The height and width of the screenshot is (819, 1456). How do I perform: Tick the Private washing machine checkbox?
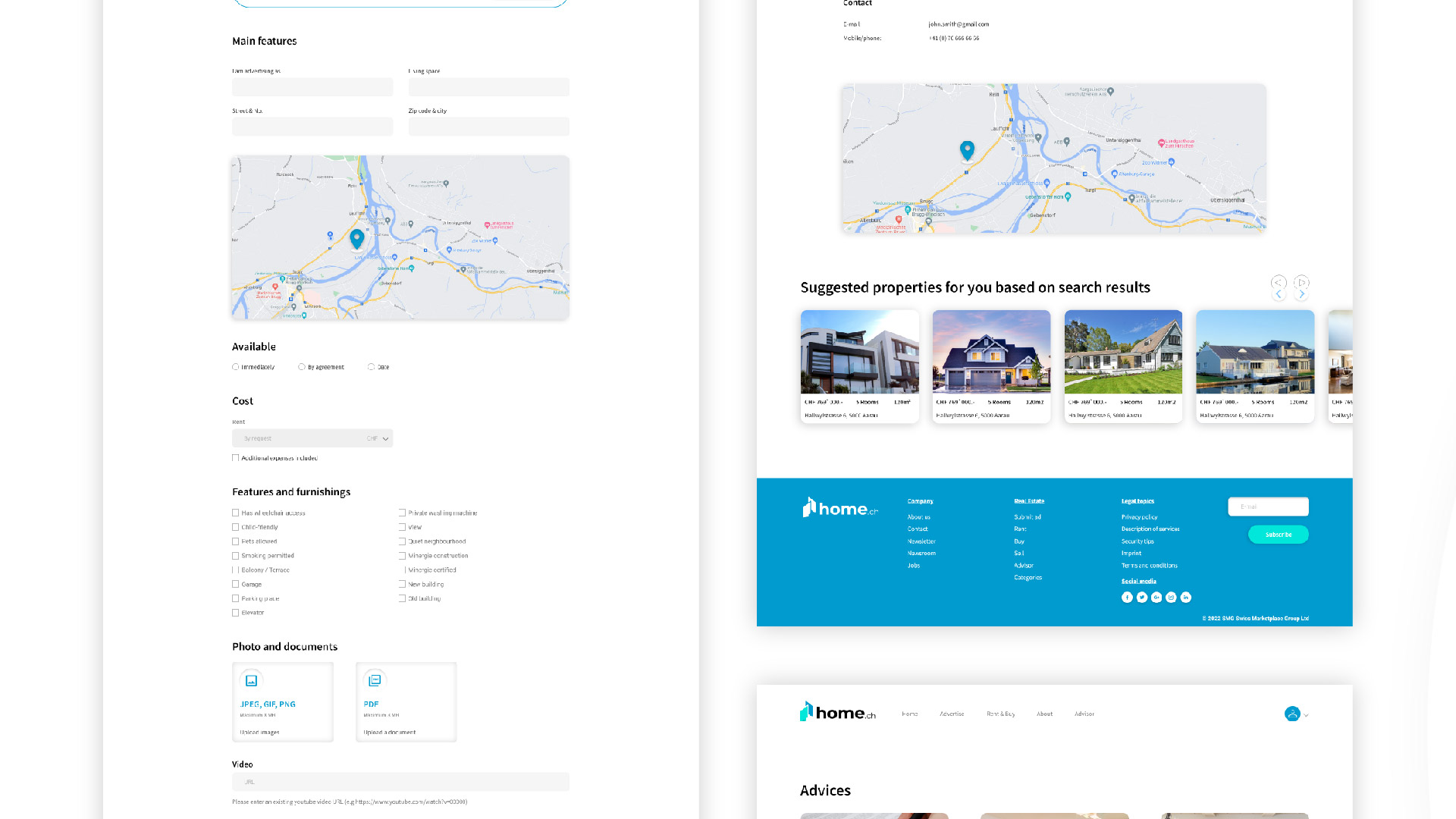point(403,513)
